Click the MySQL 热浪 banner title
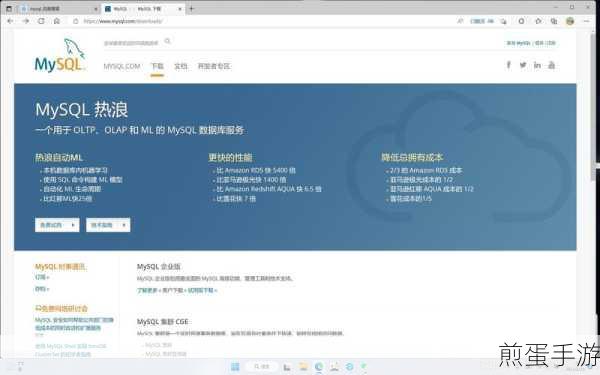600x375 pixels. [82, 110]
